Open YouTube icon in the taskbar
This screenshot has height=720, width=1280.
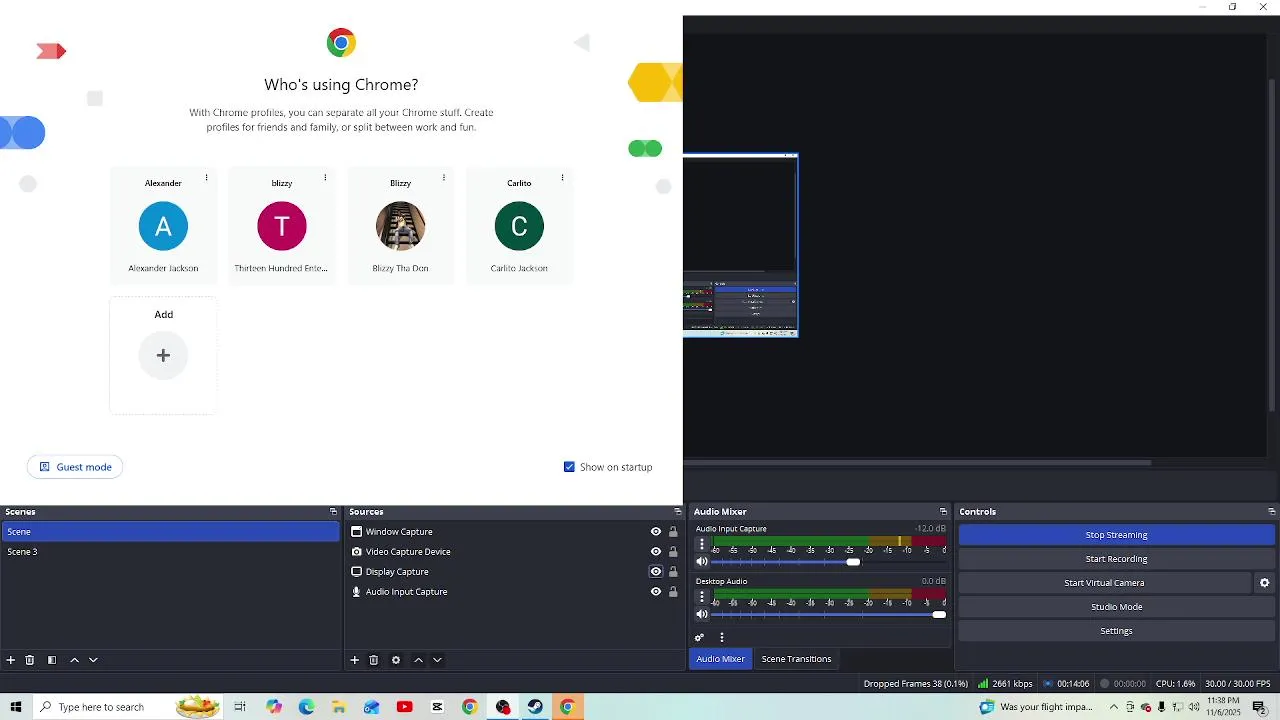click(404, 707)
